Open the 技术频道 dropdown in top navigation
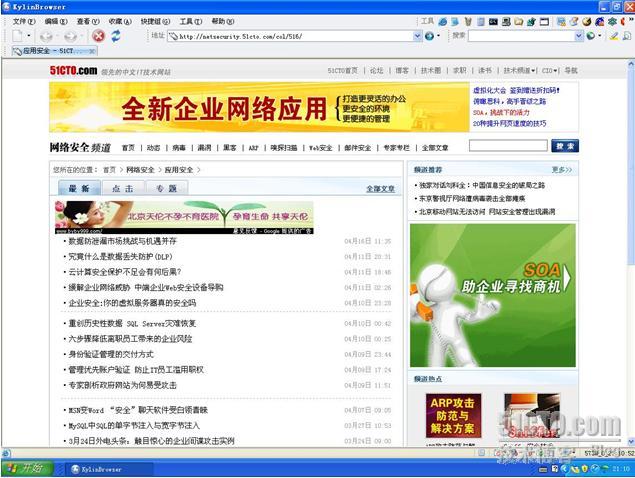 [520, 70]
